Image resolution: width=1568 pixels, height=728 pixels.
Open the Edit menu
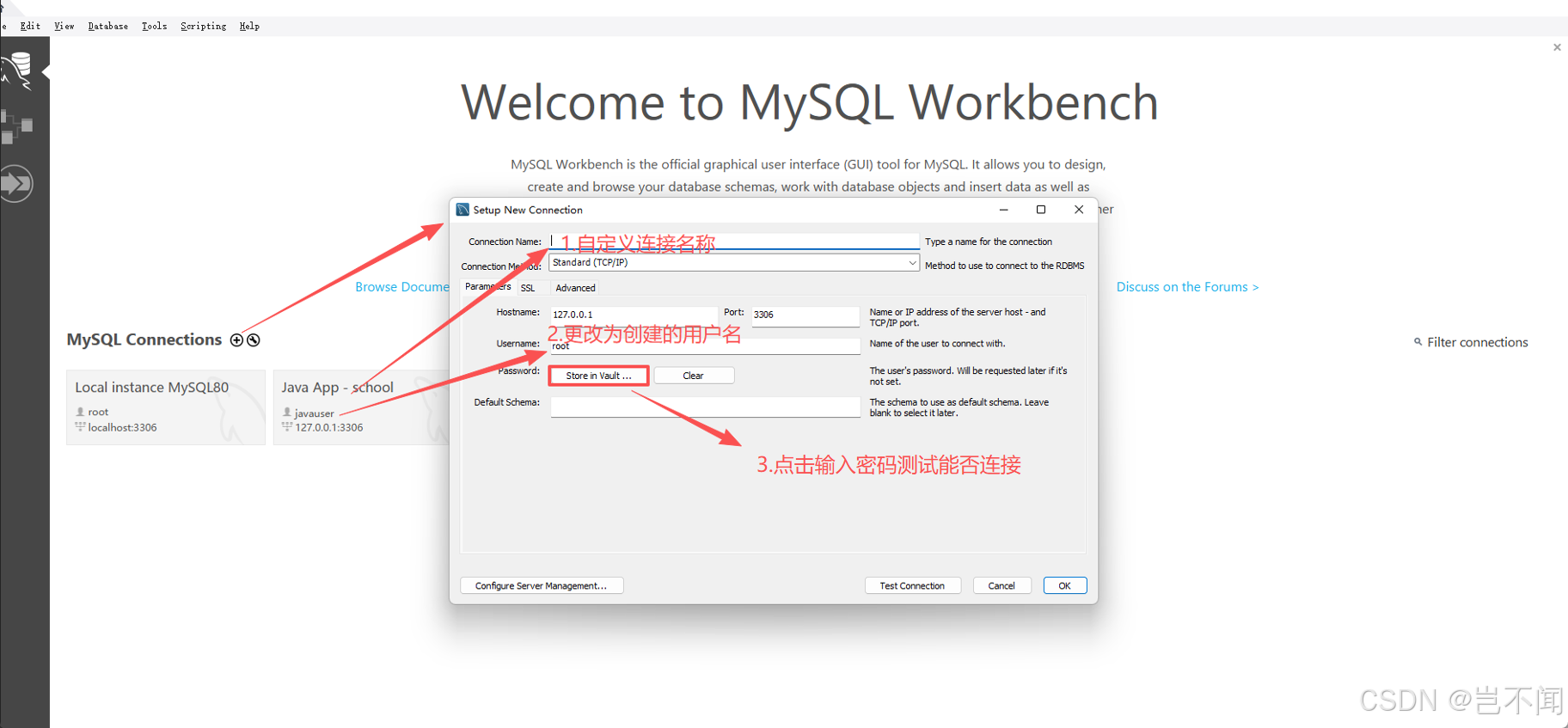tap(30, 26)
